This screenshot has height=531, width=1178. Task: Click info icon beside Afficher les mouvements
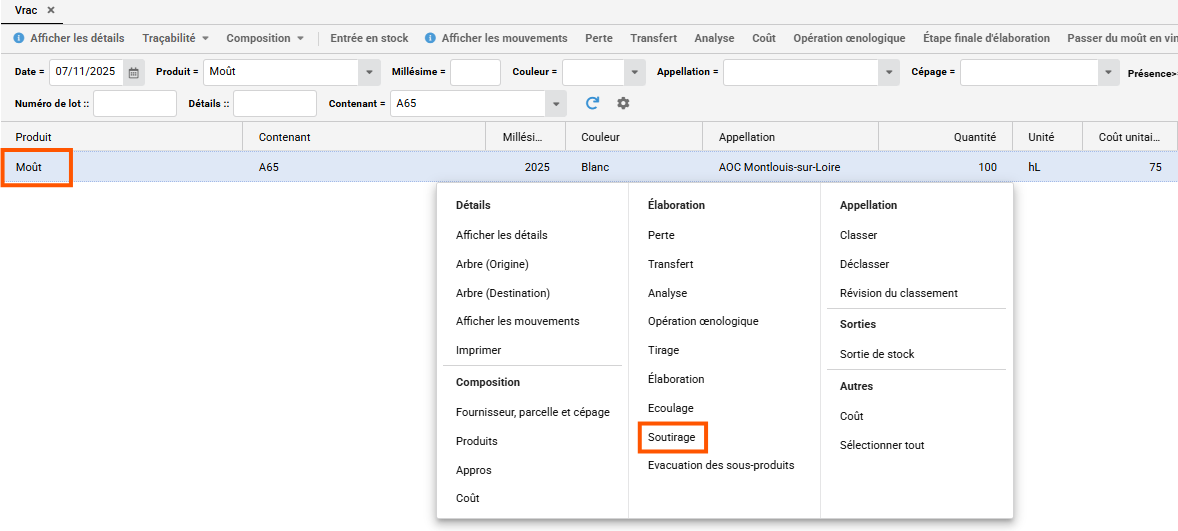click(x=430, y=38)
